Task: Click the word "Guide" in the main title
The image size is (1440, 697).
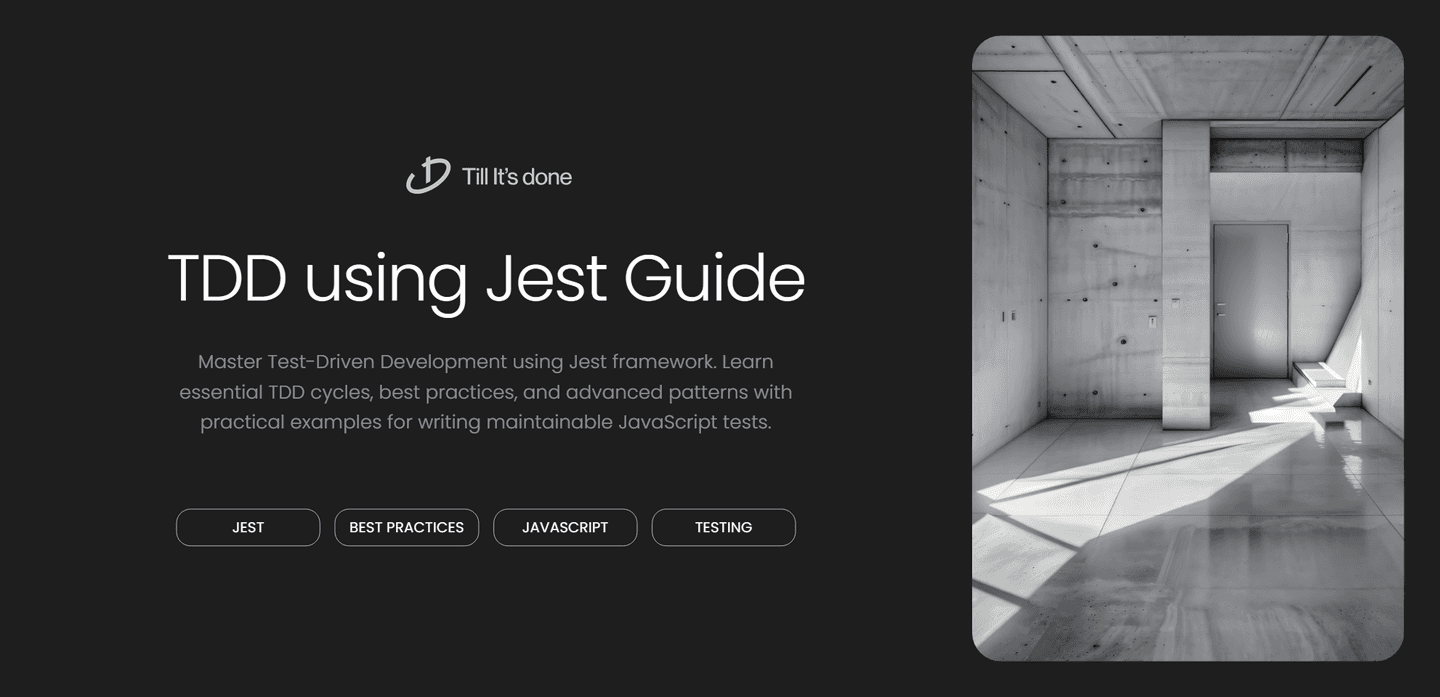Action: 714,278
